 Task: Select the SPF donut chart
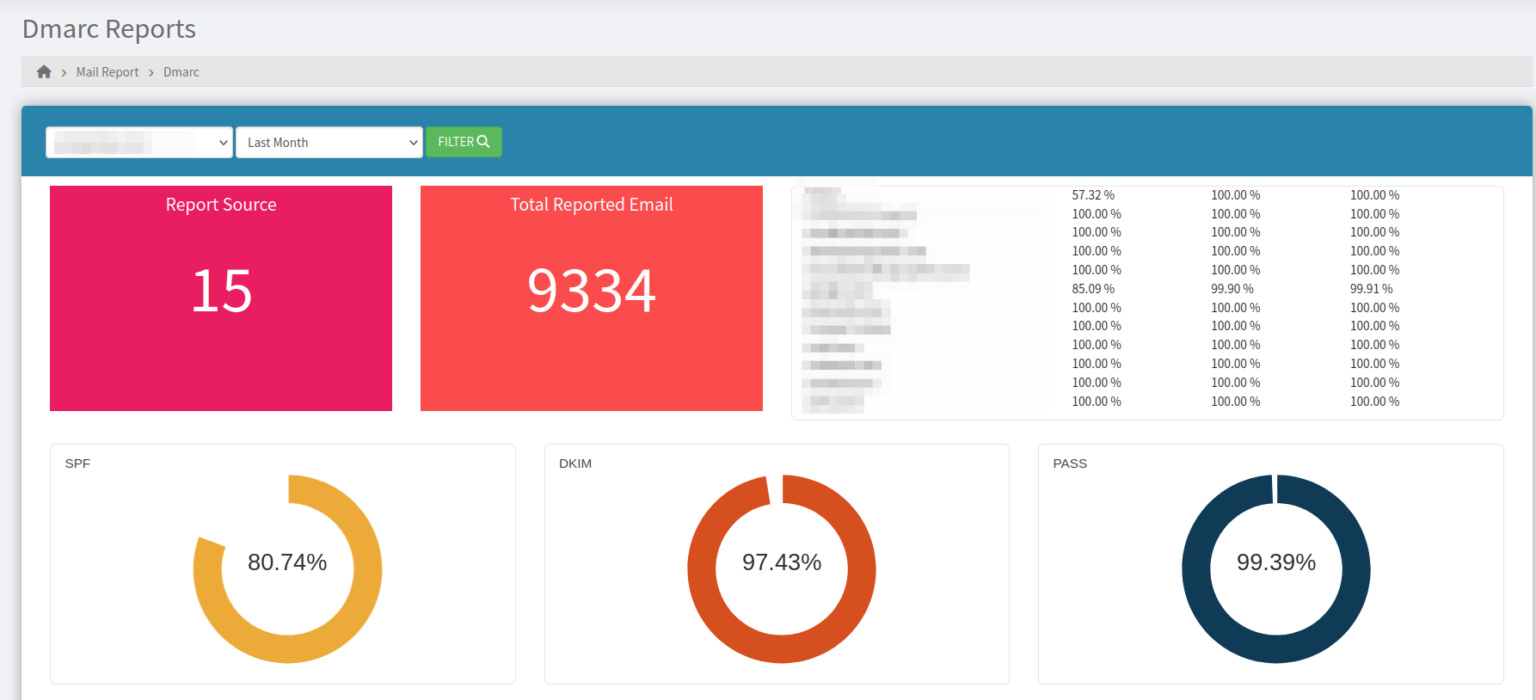pyautogui.click(x=287, y=563)
